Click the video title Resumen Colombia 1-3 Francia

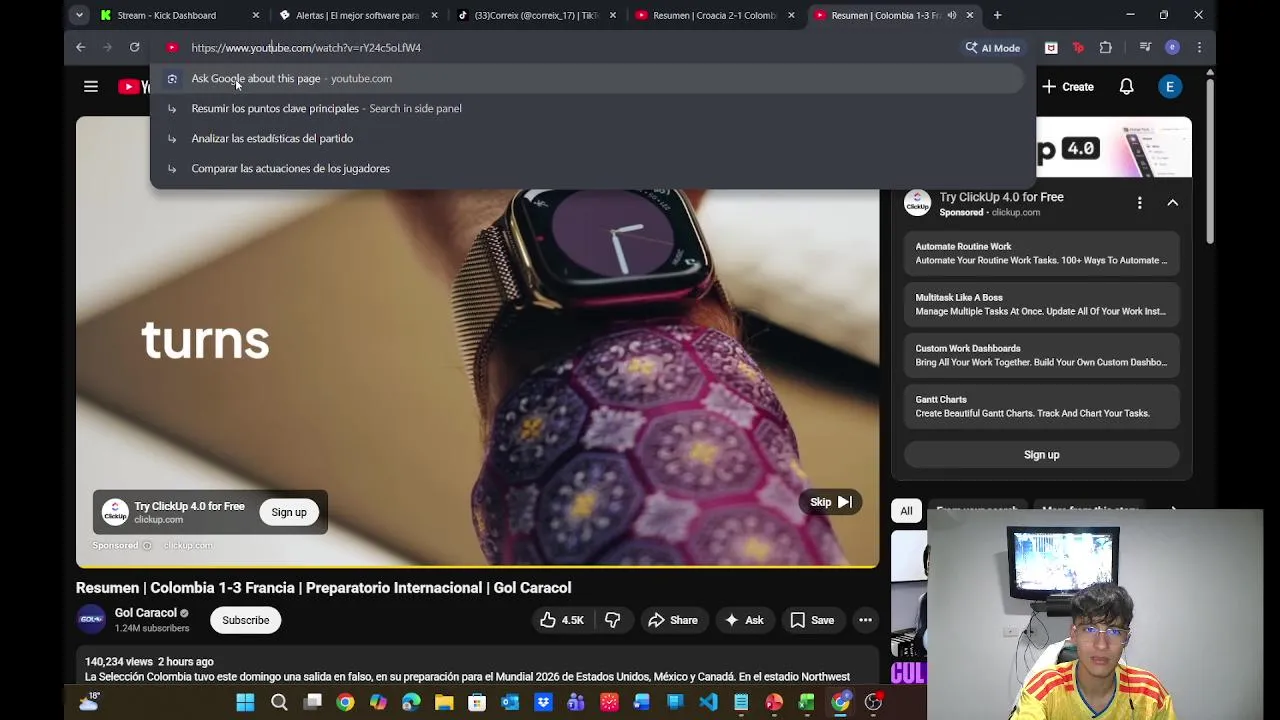click(x=324, y=588)
